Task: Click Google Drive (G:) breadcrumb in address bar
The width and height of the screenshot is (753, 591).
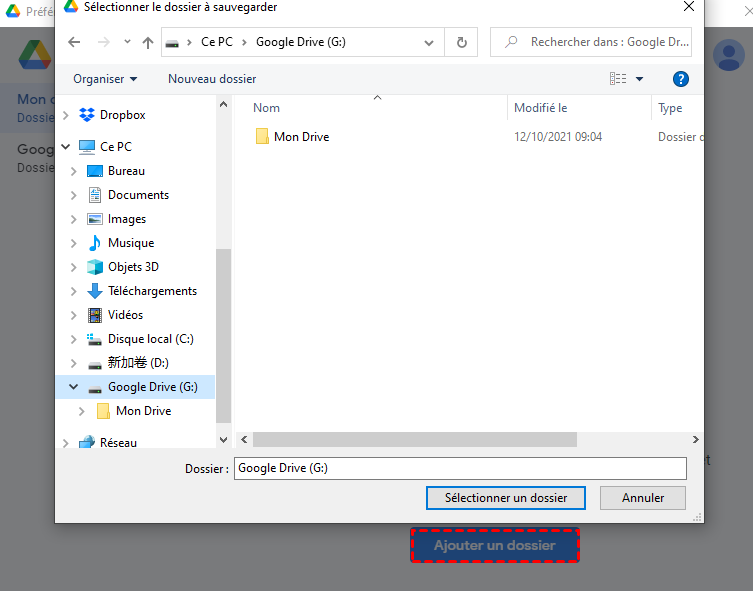Action: (x=301, y=42)
